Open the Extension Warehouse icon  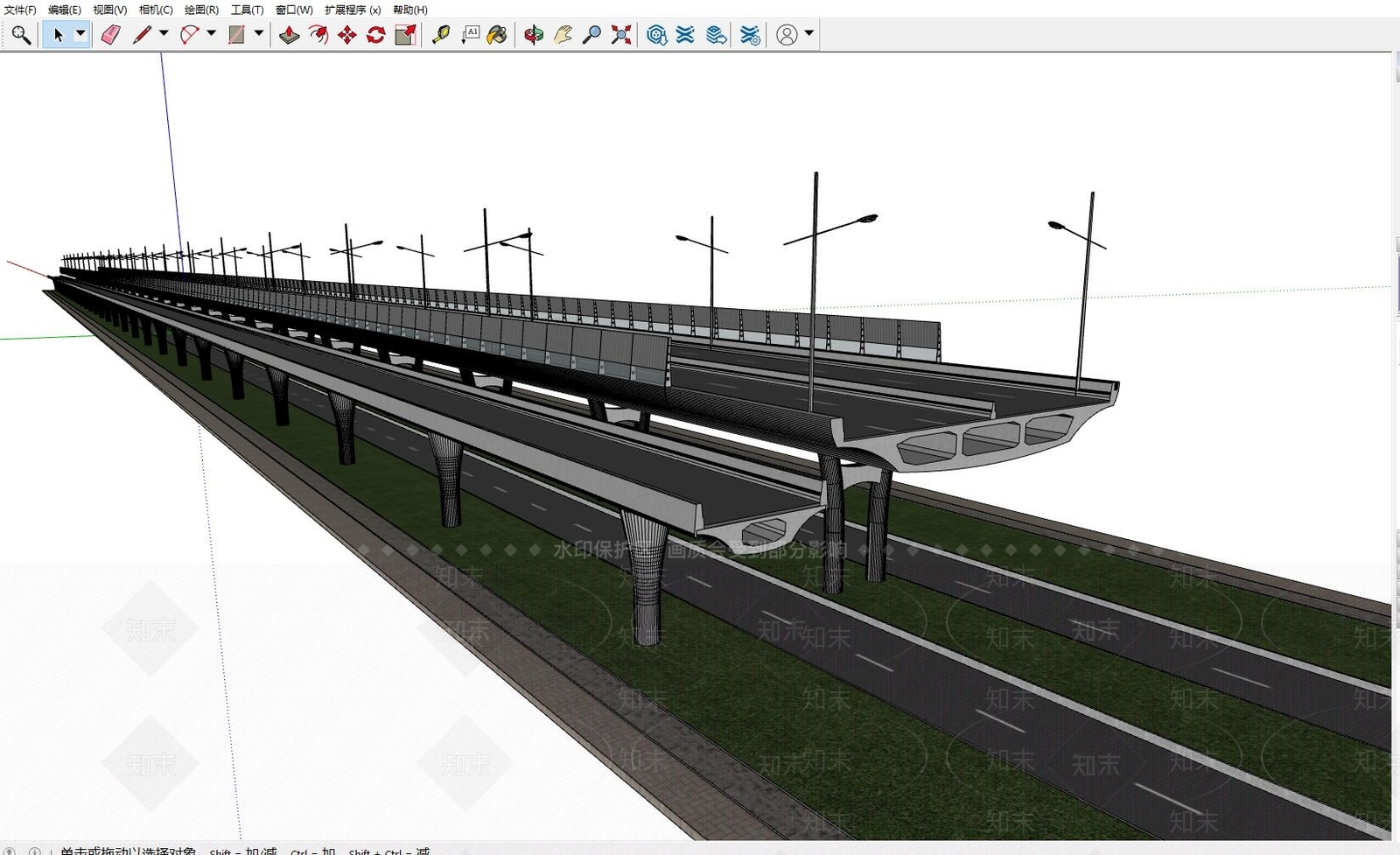point(686,35)
